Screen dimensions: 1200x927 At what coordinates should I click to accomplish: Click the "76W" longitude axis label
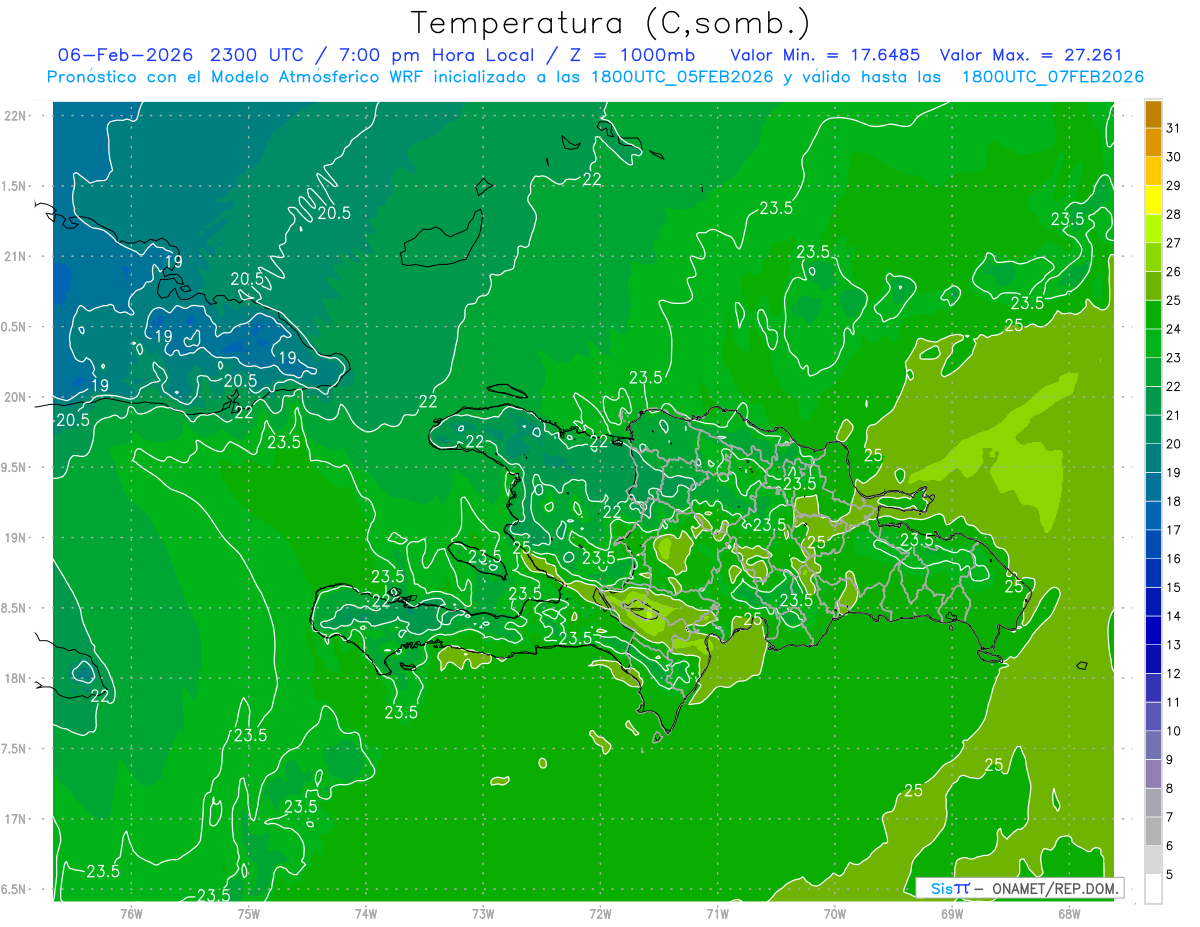point(131,913)
